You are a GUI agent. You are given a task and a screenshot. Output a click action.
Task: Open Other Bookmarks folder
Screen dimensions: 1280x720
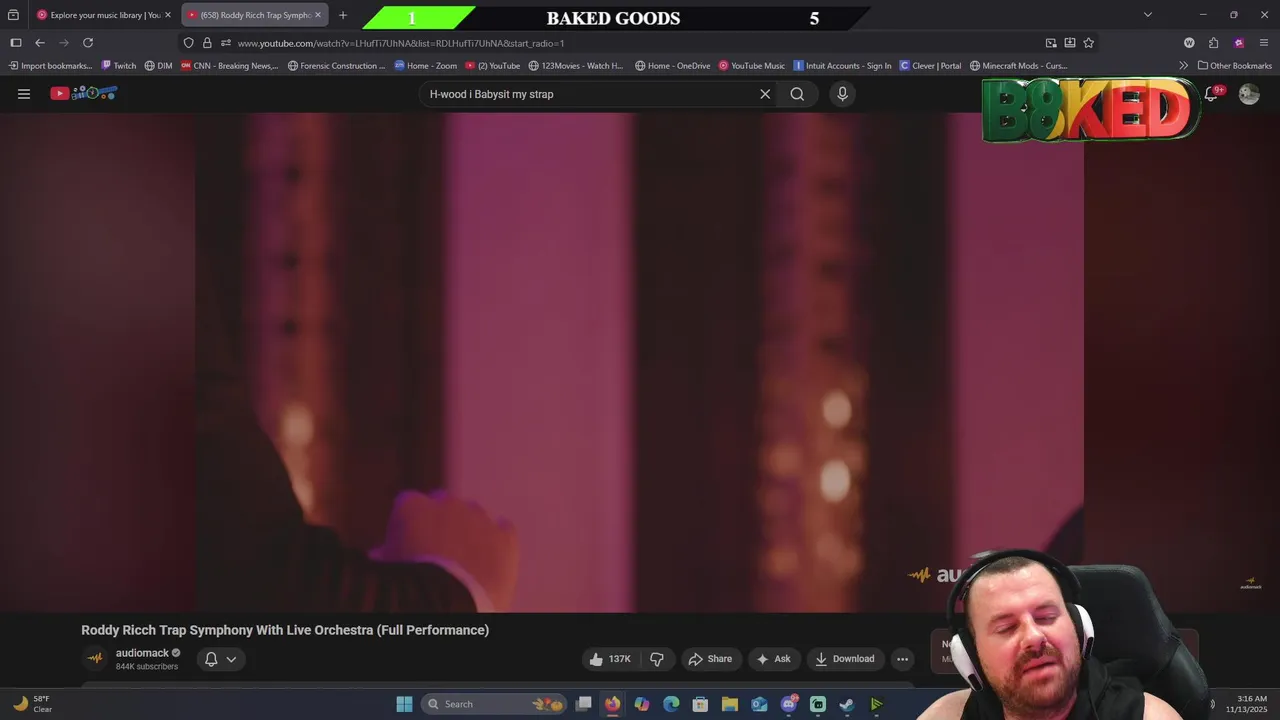coord(1234,66)
